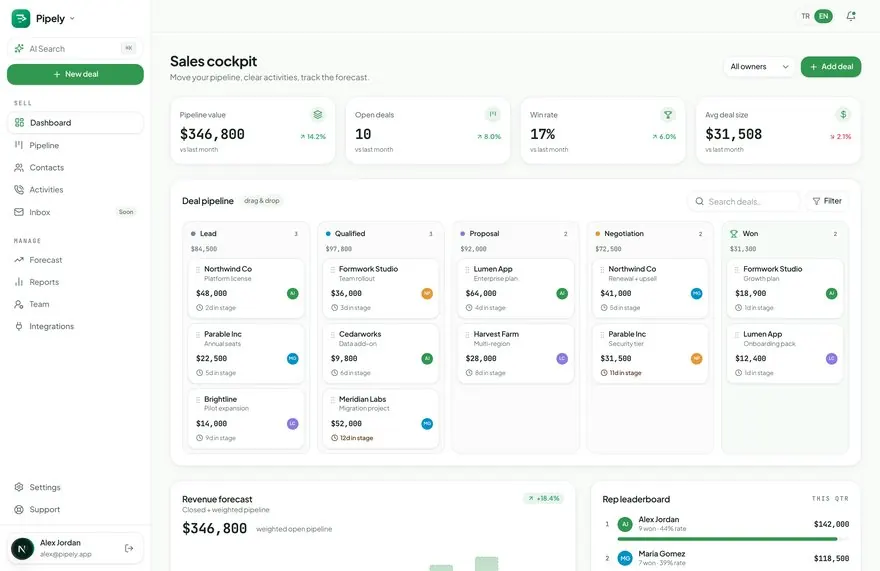The height and width of the screenshot is (571, 880).
Task: Click '12d in stage' on Meridian Labs
Action: click(x=352, y=438)
